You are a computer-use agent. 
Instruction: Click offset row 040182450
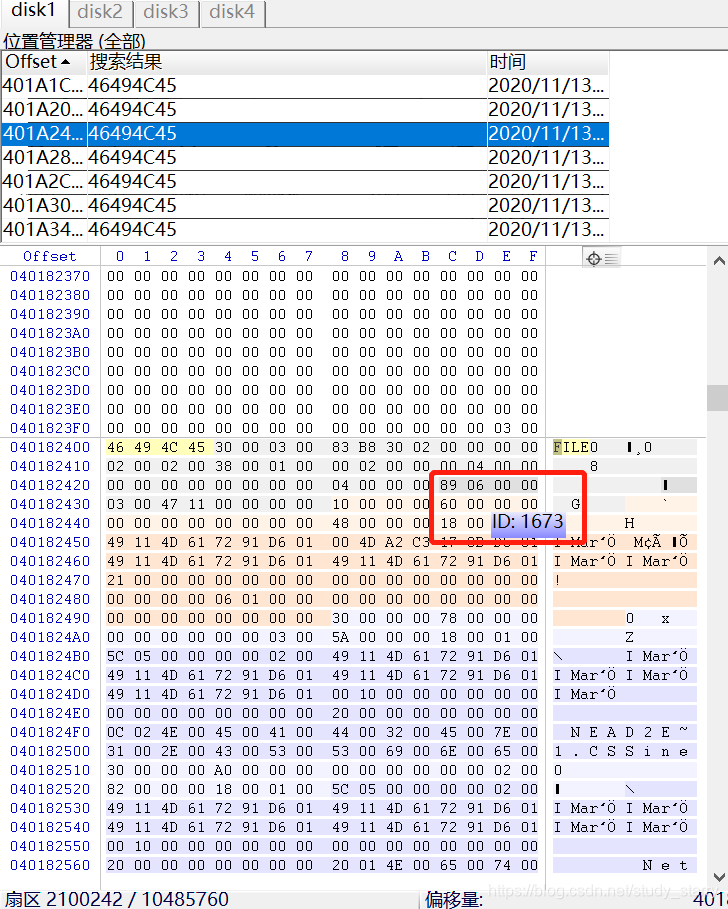50,543
